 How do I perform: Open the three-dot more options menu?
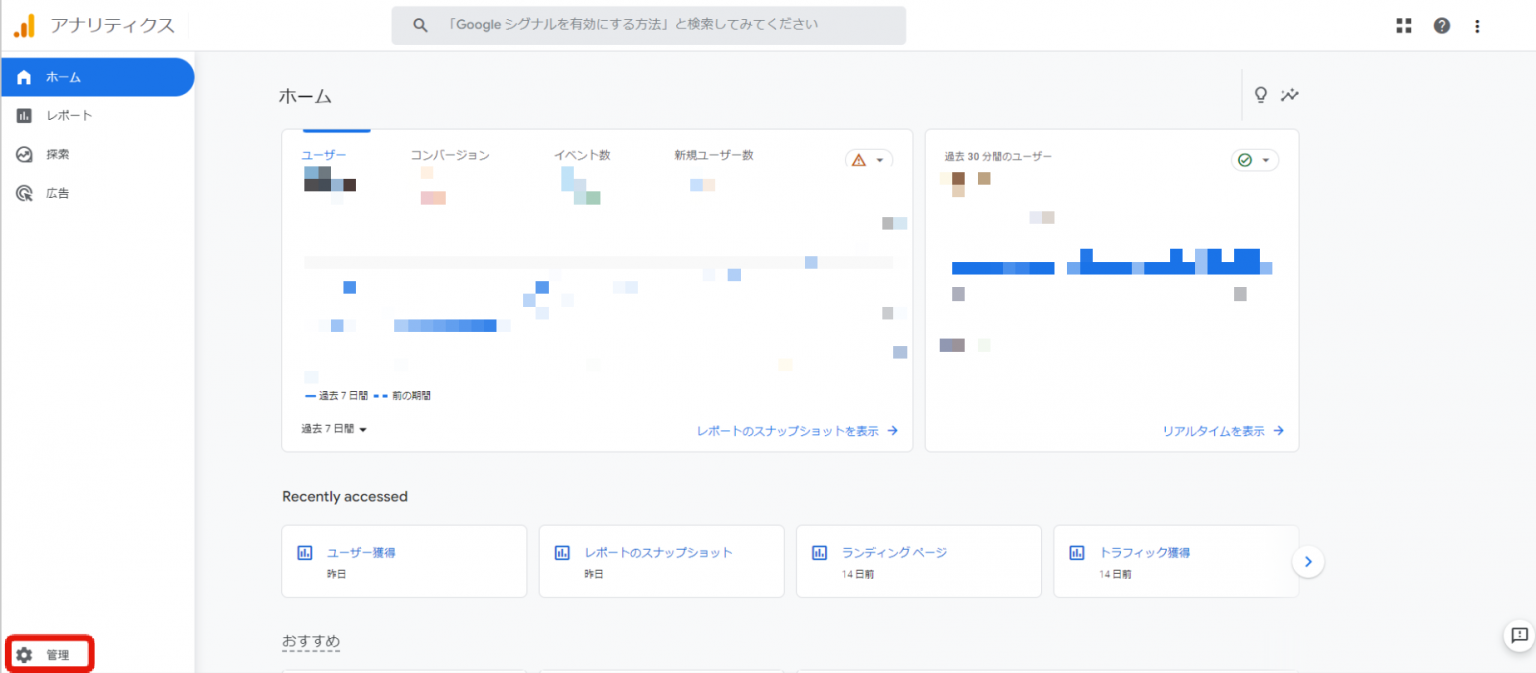[1477, 26]
